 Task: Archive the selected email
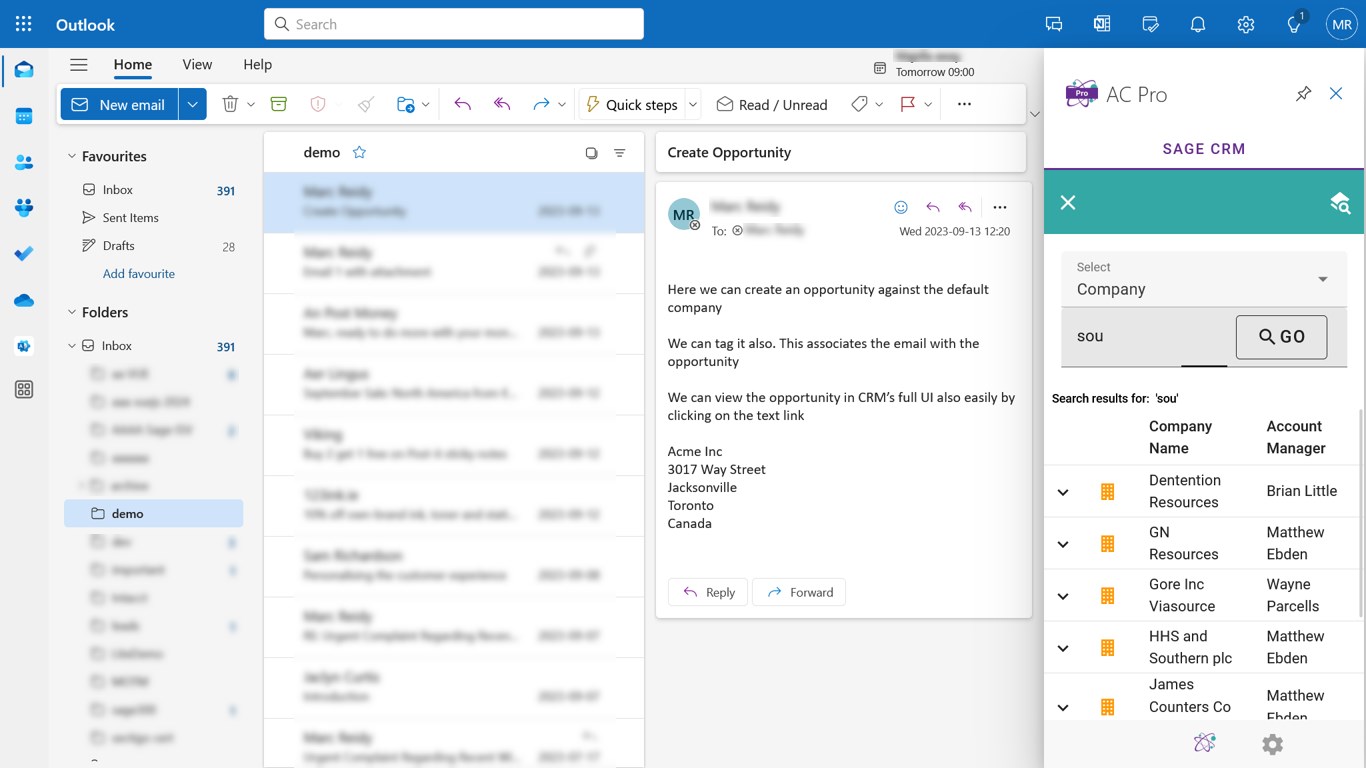(x=279, y=104)
